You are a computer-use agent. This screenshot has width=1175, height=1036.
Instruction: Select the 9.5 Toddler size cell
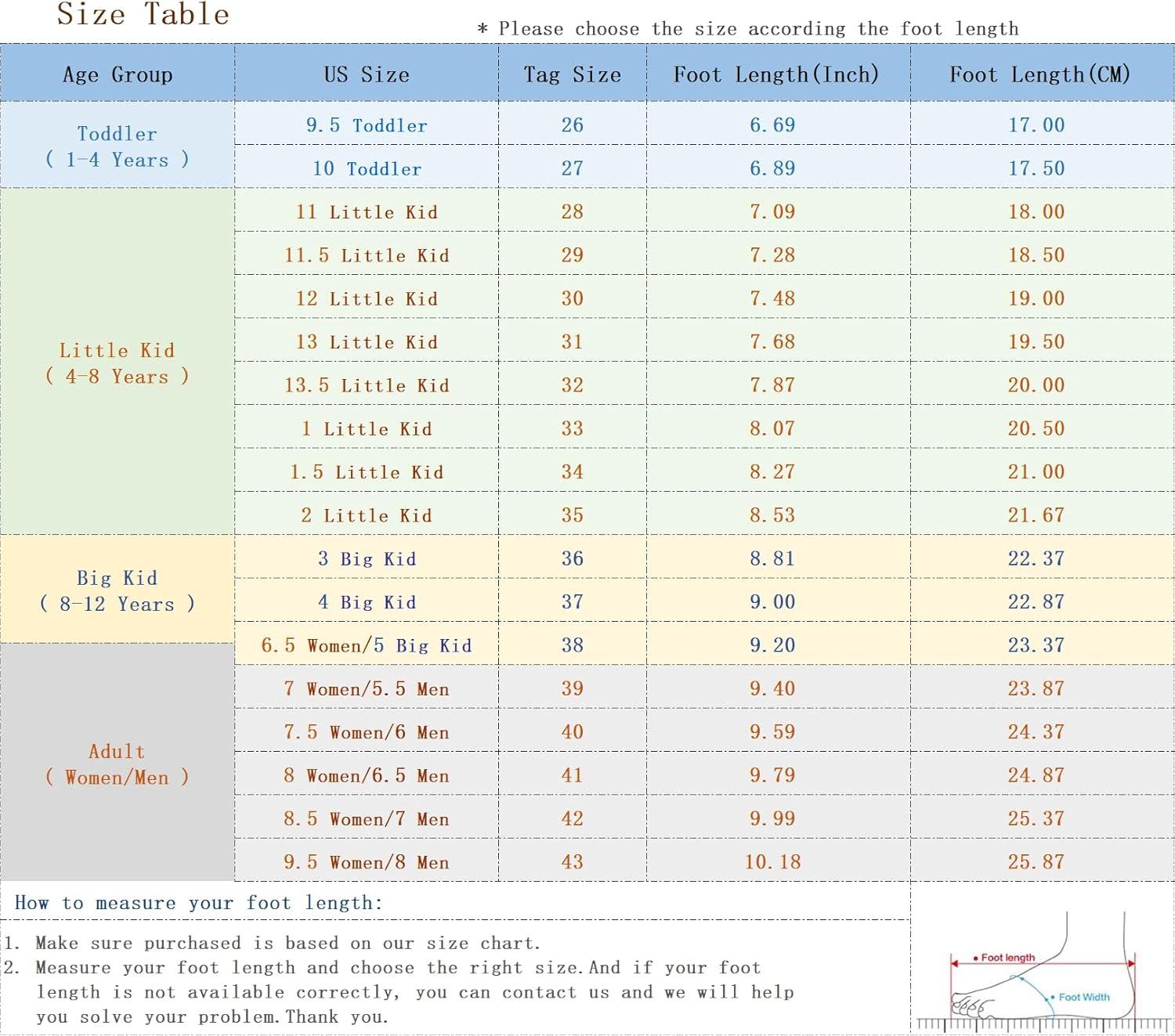pyautogui.click(x=367, y=125)
